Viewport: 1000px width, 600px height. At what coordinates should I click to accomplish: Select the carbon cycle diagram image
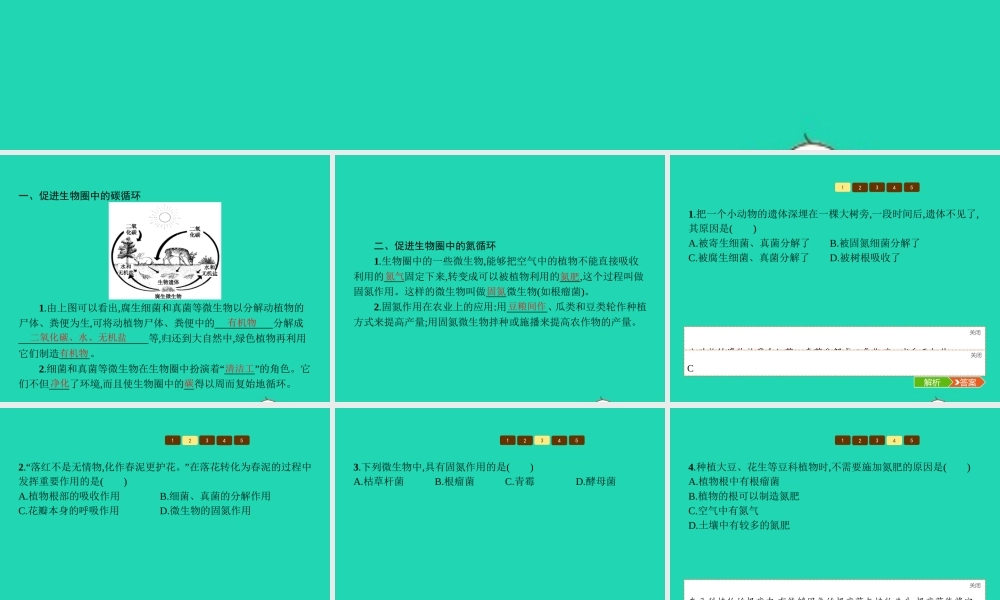(165, 251)
